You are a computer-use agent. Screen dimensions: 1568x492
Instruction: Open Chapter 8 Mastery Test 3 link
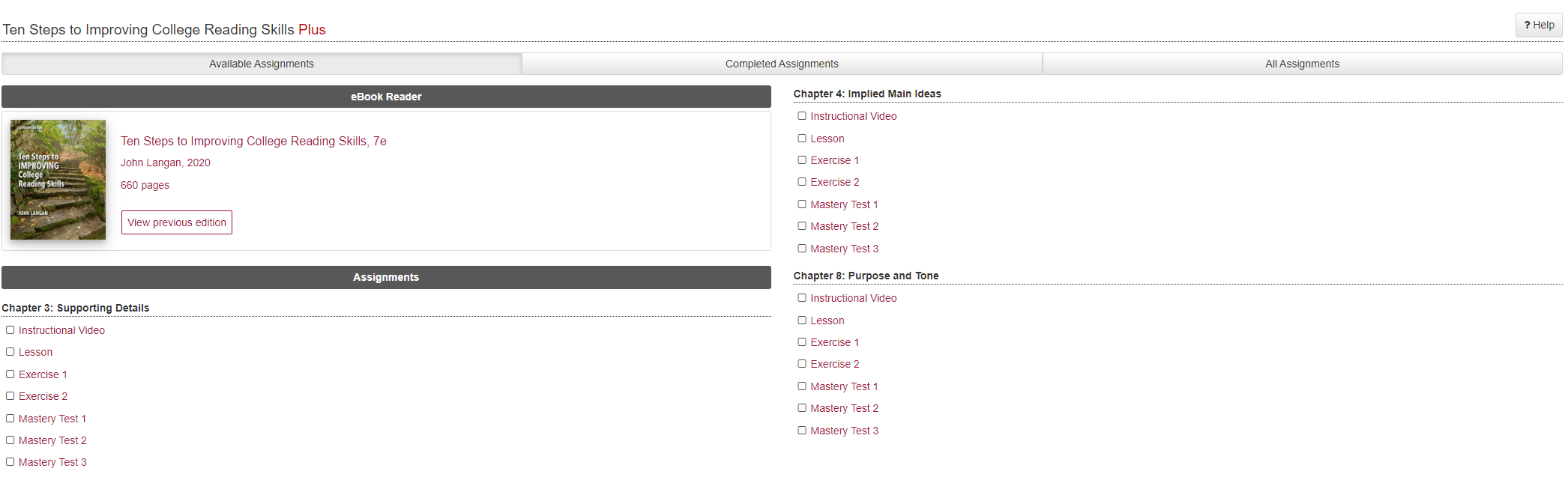point(844,431)
